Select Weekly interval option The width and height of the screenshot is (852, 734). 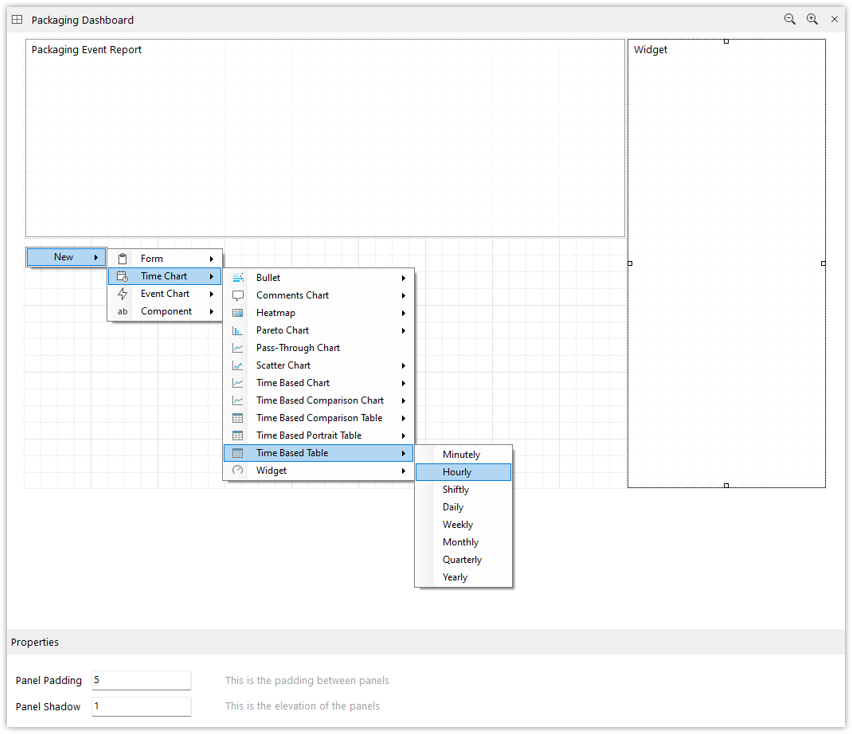[x=463, y=525]
